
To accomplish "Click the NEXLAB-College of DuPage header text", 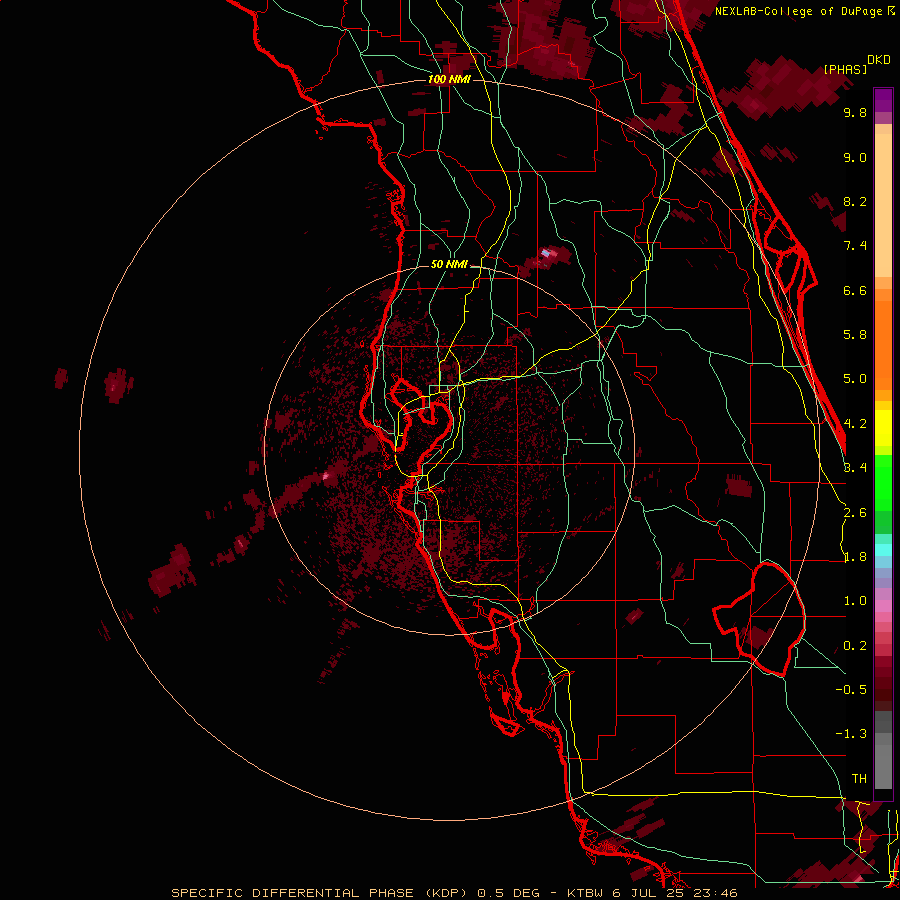I will click(799, 11).
